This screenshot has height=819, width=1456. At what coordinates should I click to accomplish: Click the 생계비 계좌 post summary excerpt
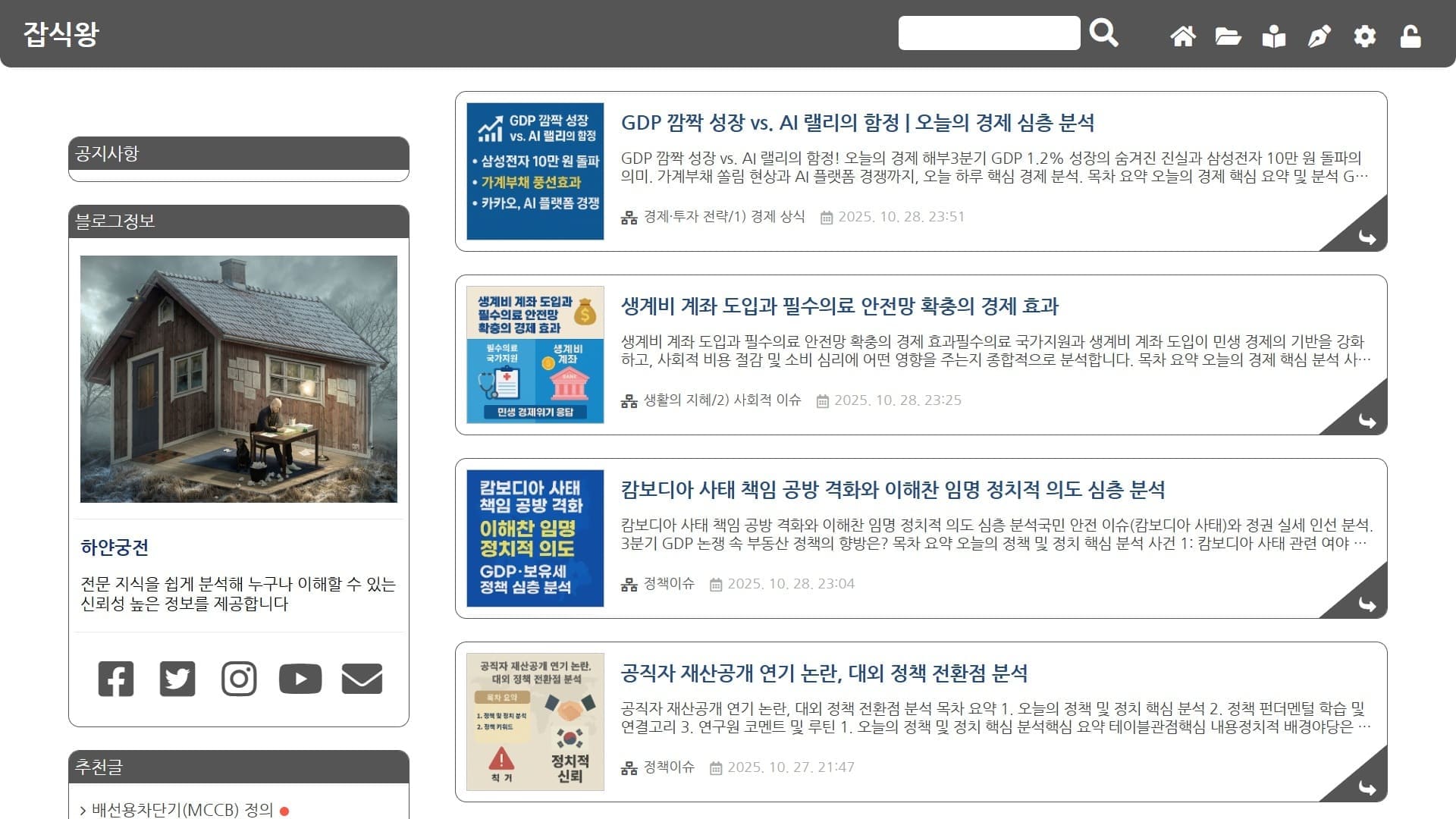tap(996, 351)
